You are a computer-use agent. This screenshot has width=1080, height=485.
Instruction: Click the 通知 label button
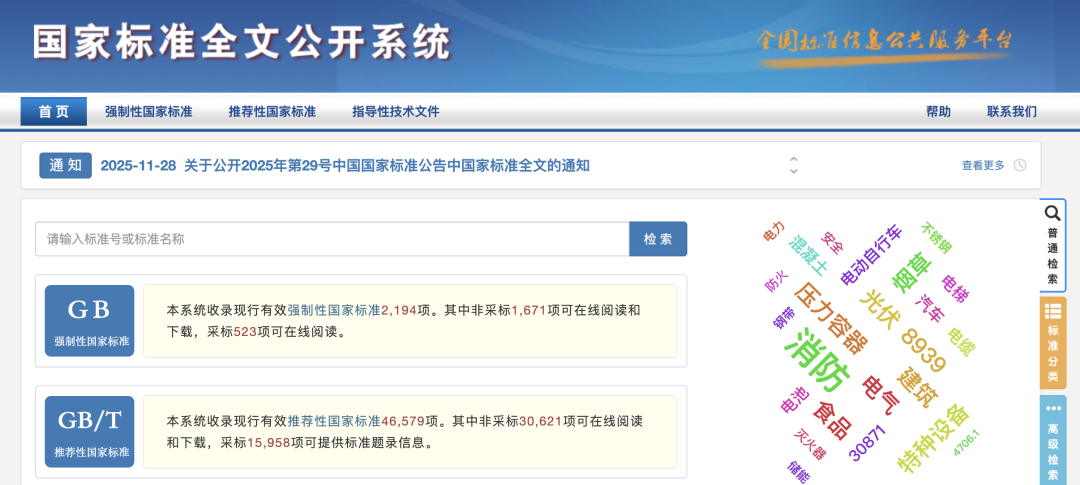pos(65,165)
